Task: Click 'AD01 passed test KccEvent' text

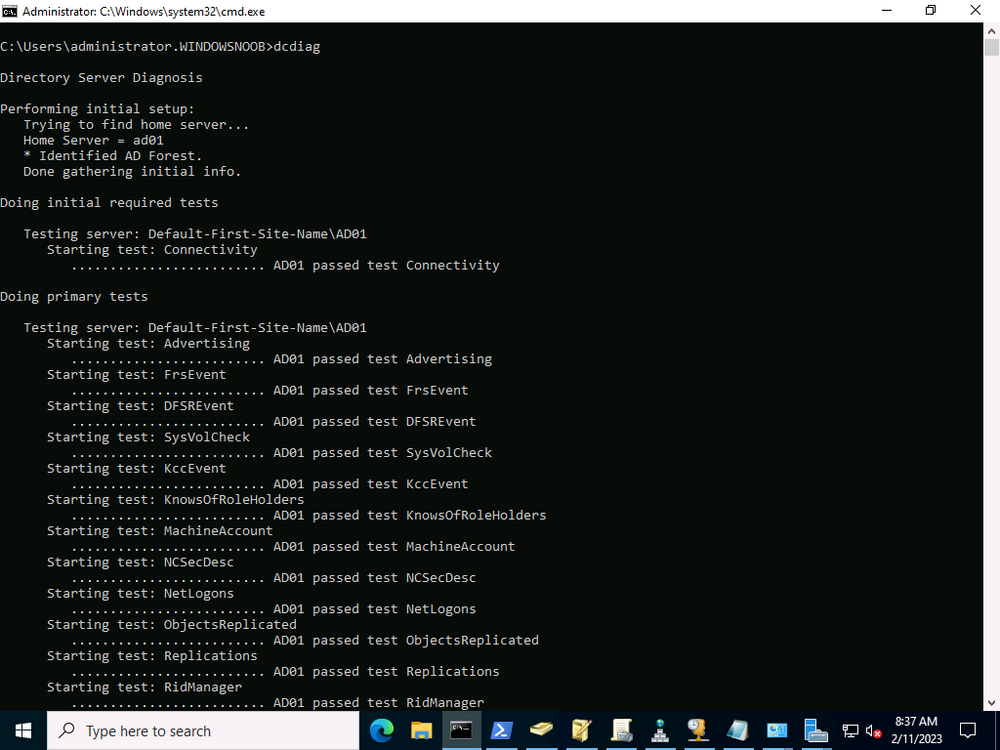Action: (x=371, y=484)
